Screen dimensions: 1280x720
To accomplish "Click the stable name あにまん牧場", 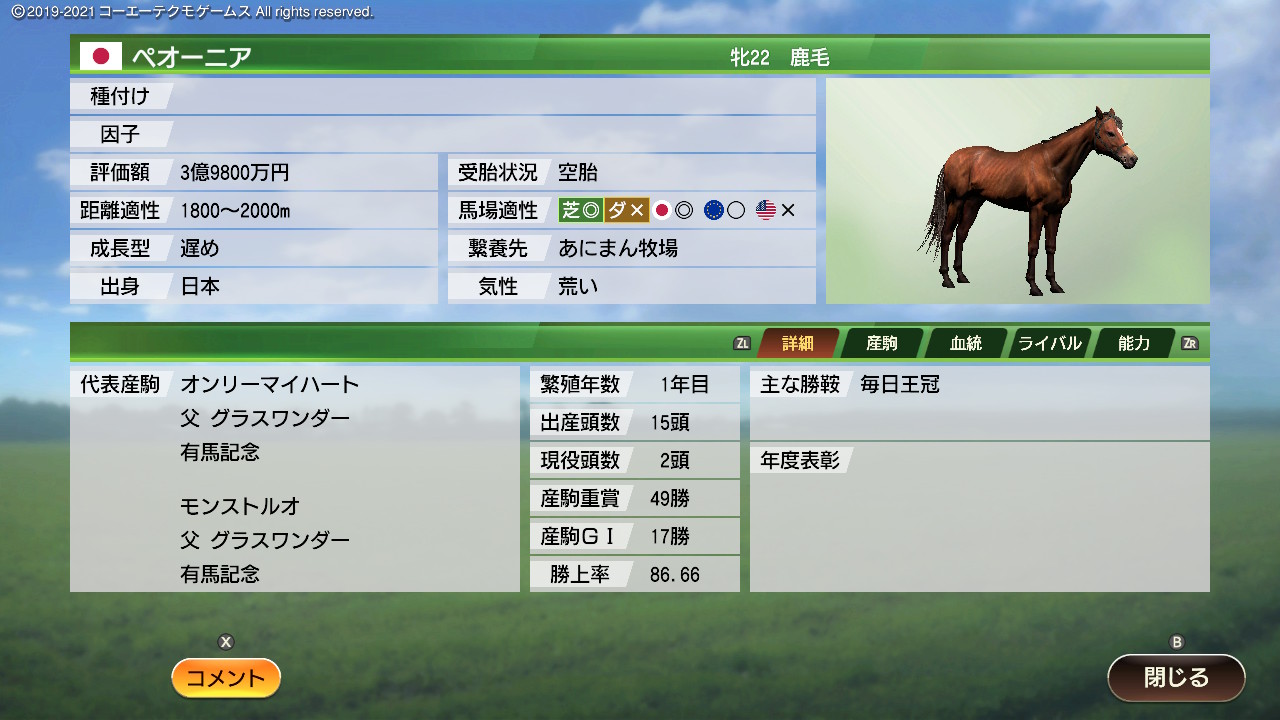I will tap(618, 248).
